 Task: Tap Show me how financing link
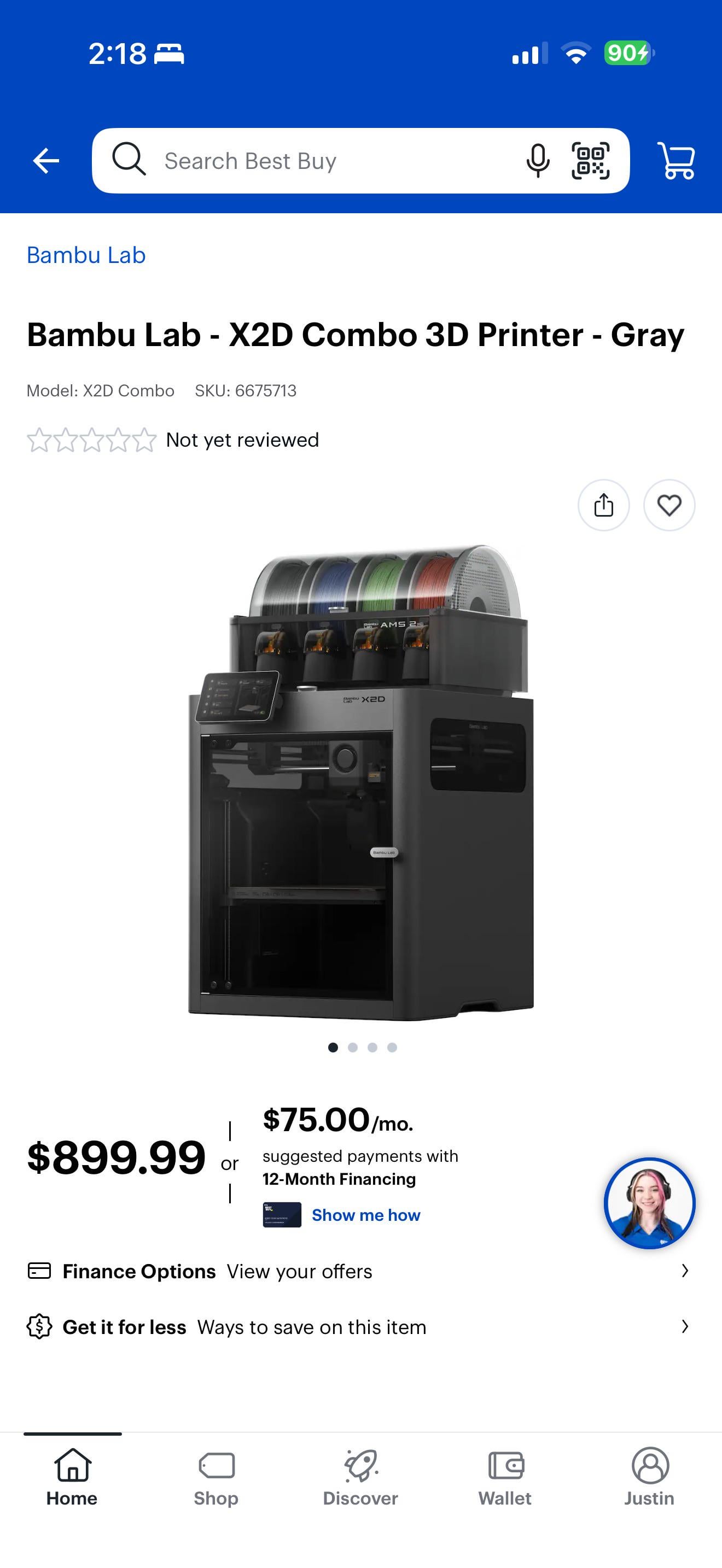coord(366,1215)
